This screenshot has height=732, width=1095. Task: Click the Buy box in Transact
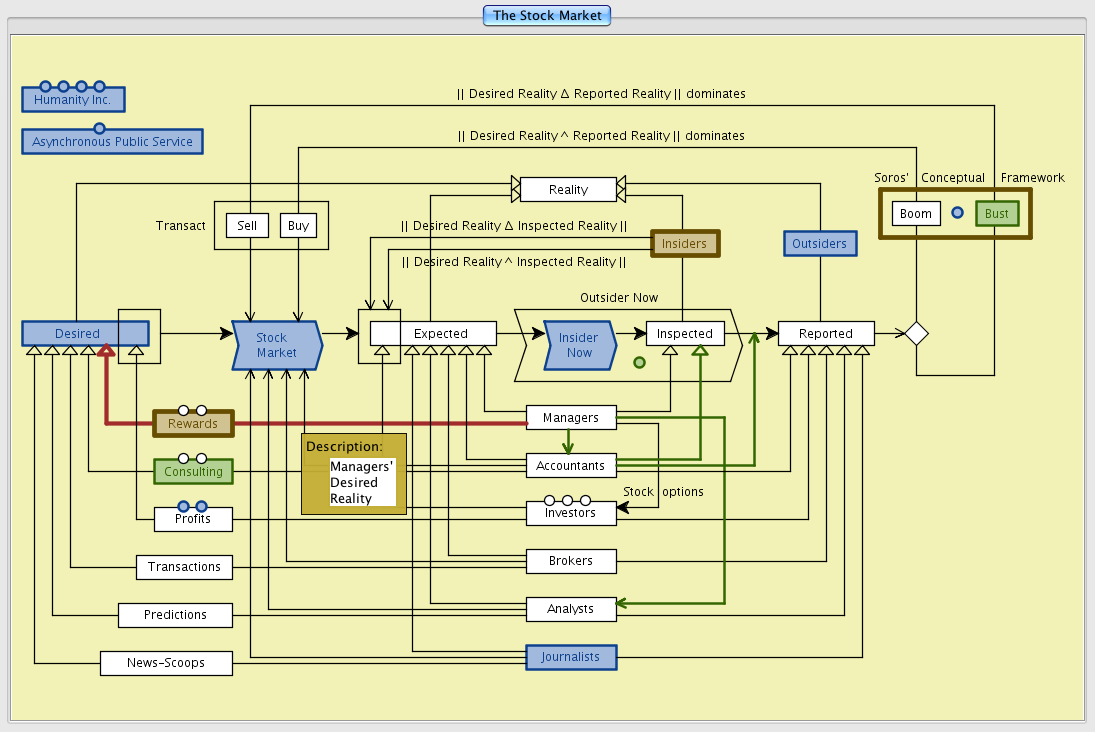click(298, 226)
